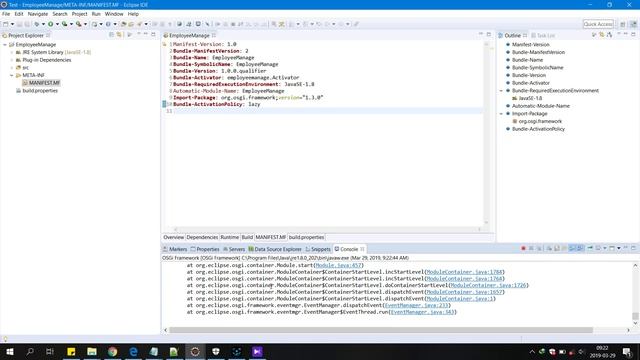Open ModuleContainer.java:1726 link
Image resolution: width=640 pixels, height=360 pixels.
488,285
